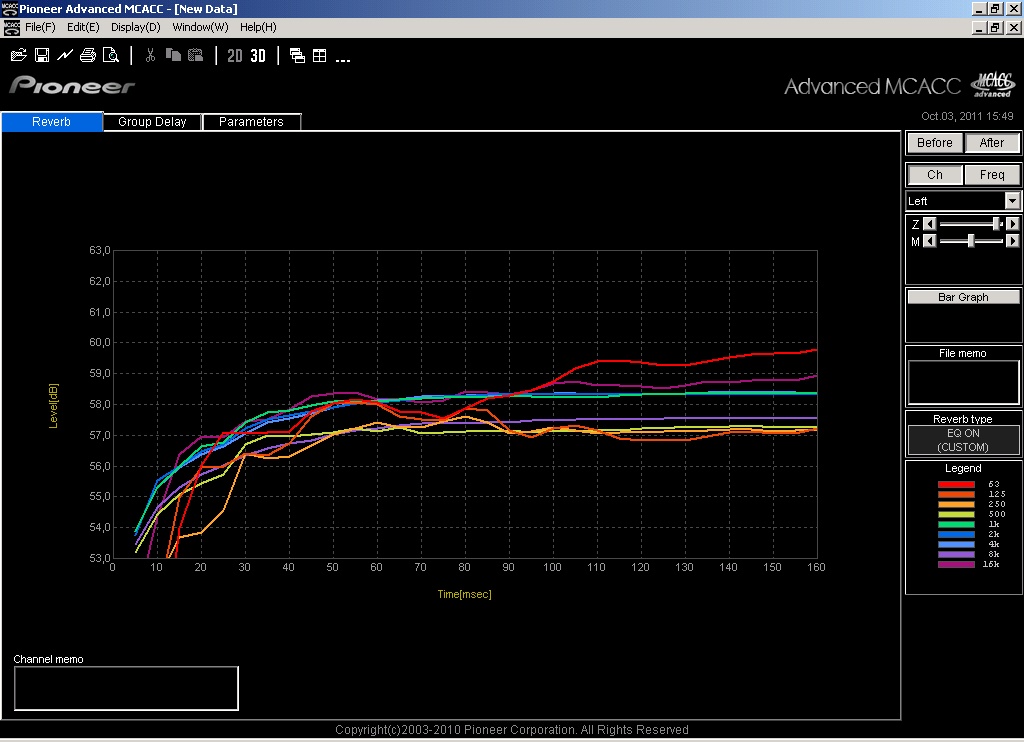This screenshot has height=742, width=1024.
Task: Click the Bar Graph button
Action: pos(964,297)
